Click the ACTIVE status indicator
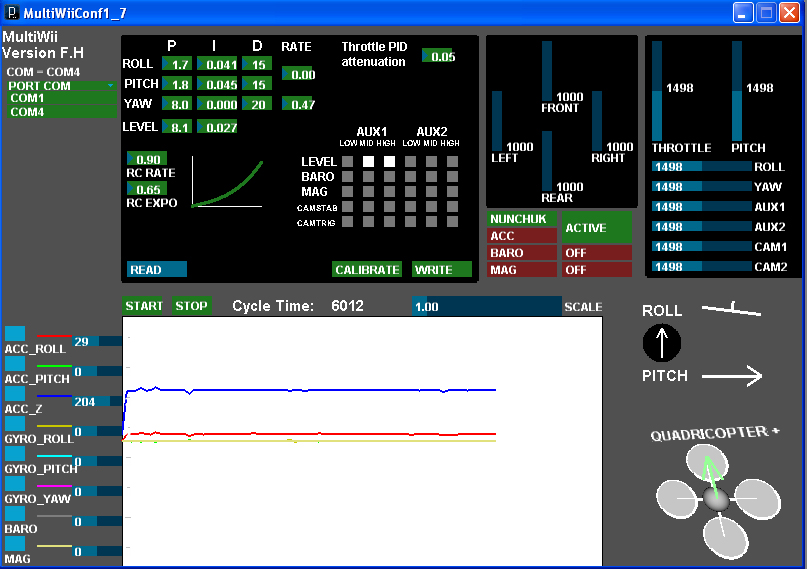Screen dimensions: 807x569 [597, 227]
